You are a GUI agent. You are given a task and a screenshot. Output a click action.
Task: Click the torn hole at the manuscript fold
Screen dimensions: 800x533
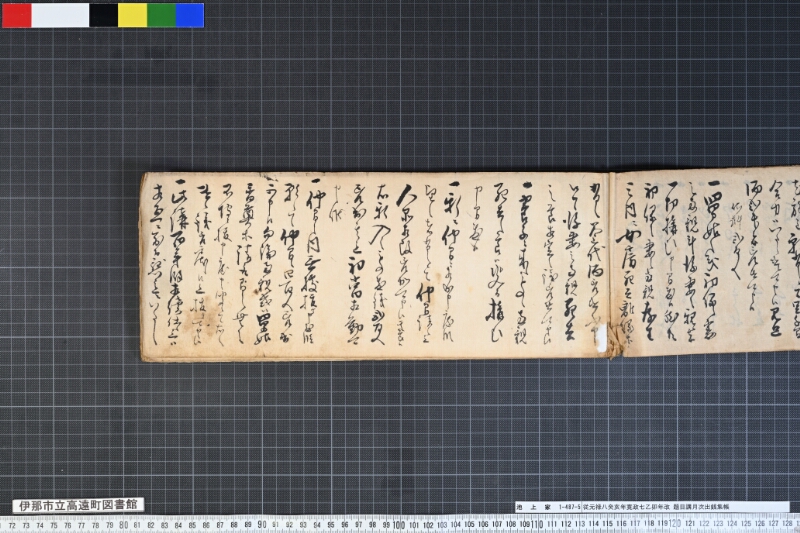(603, 338)
